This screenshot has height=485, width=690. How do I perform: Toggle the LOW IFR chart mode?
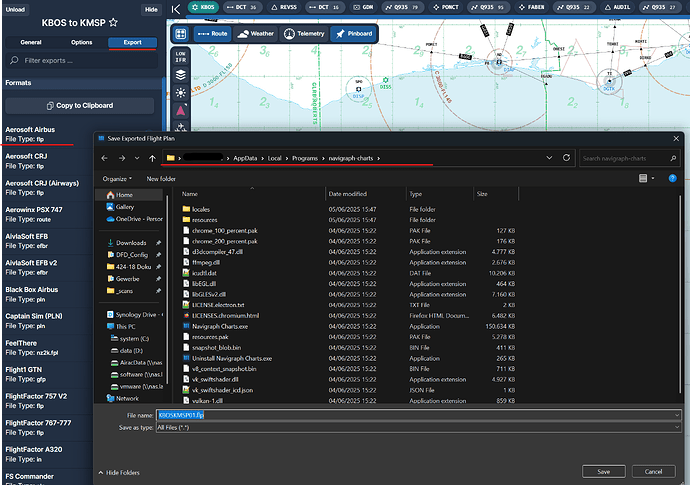180,55
